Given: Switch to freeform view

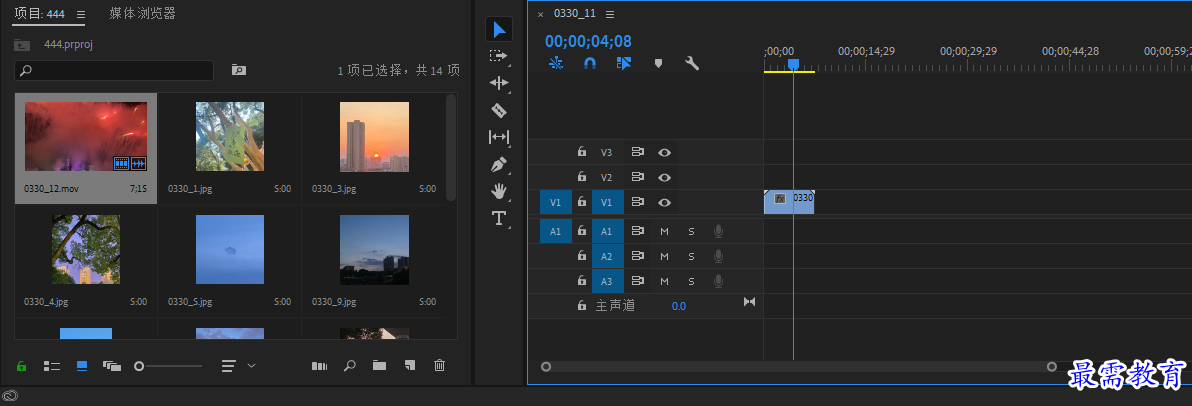Looking at the screenshot, I should pyautogui.click(x=112, y=366).
